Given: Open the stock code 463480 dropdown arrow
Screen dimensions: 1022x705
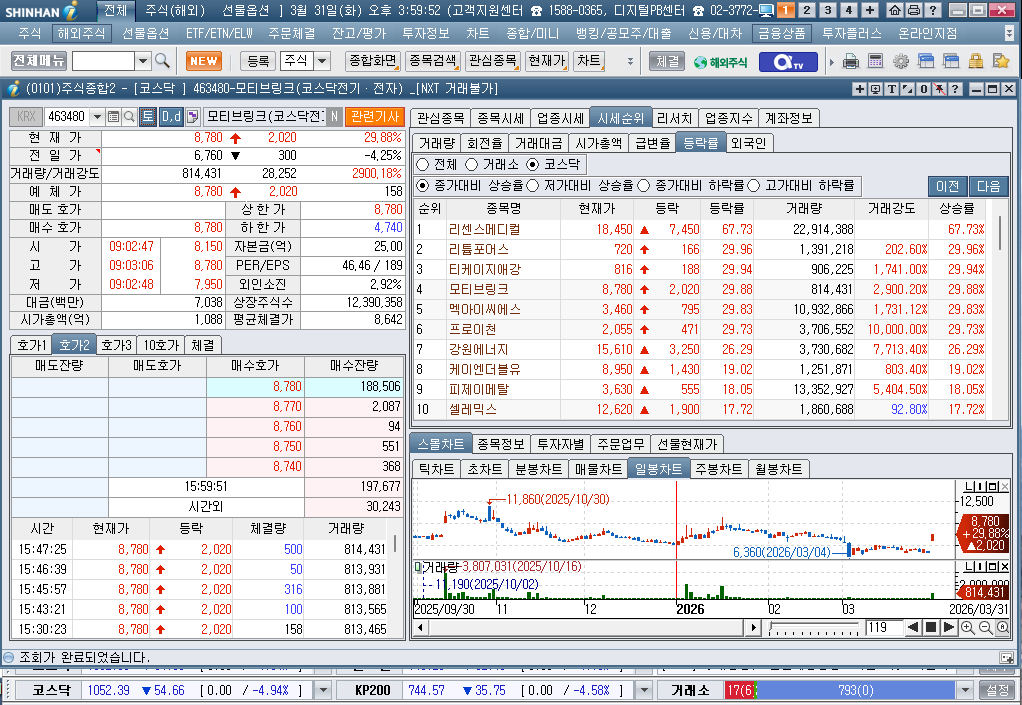Looking at the screenshot, I should coord(97,117).
